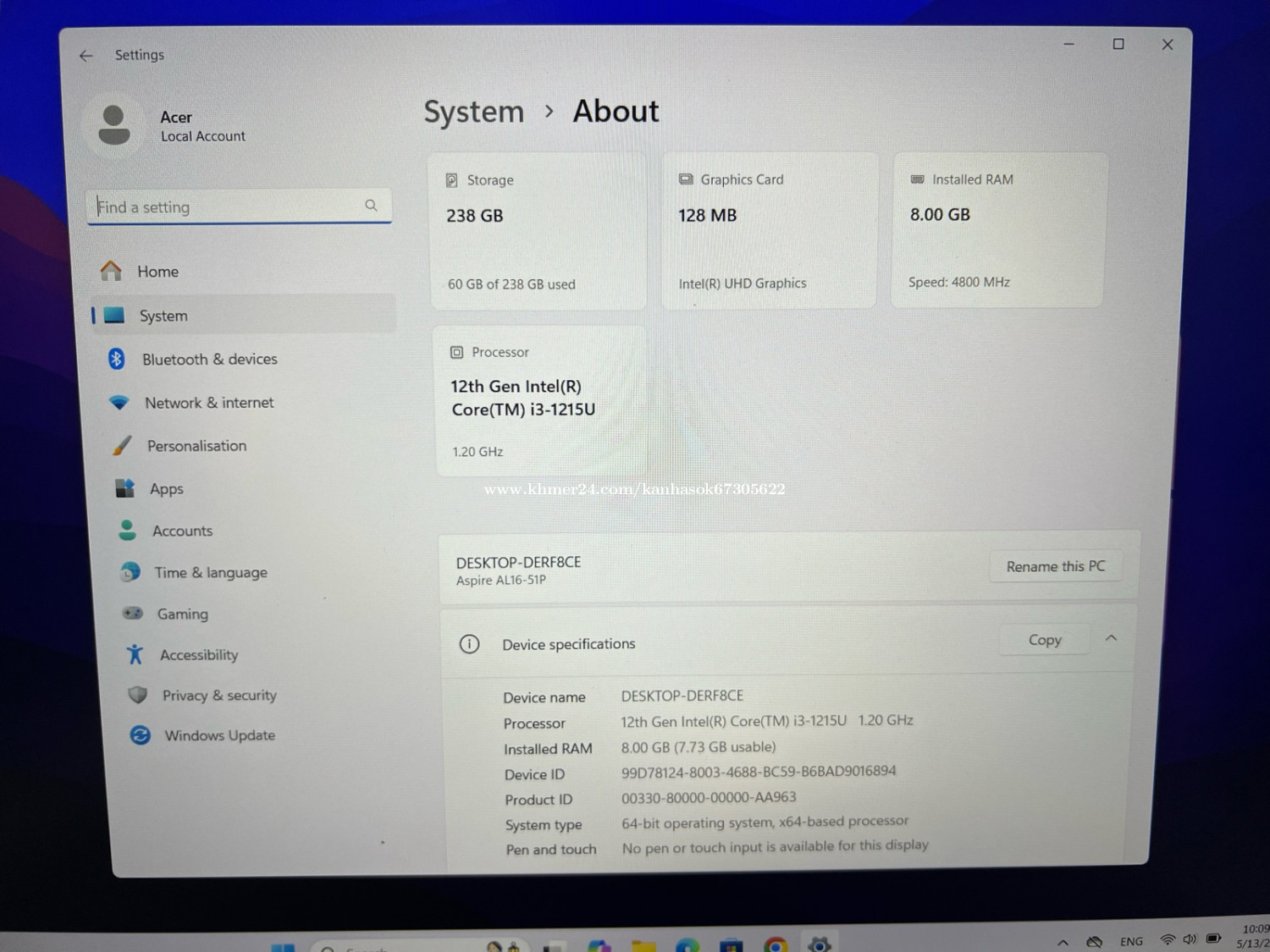Open the Processor i3-1215U card
Viewport: 1270px width, 952px height.
coord(540,402)
